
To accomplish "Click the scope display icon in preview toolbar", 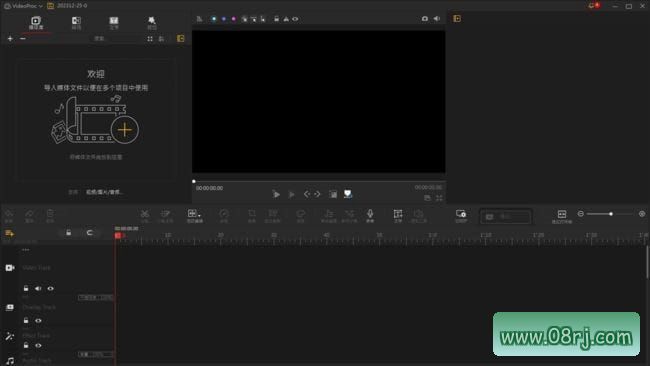I will (x=200, y=19).
